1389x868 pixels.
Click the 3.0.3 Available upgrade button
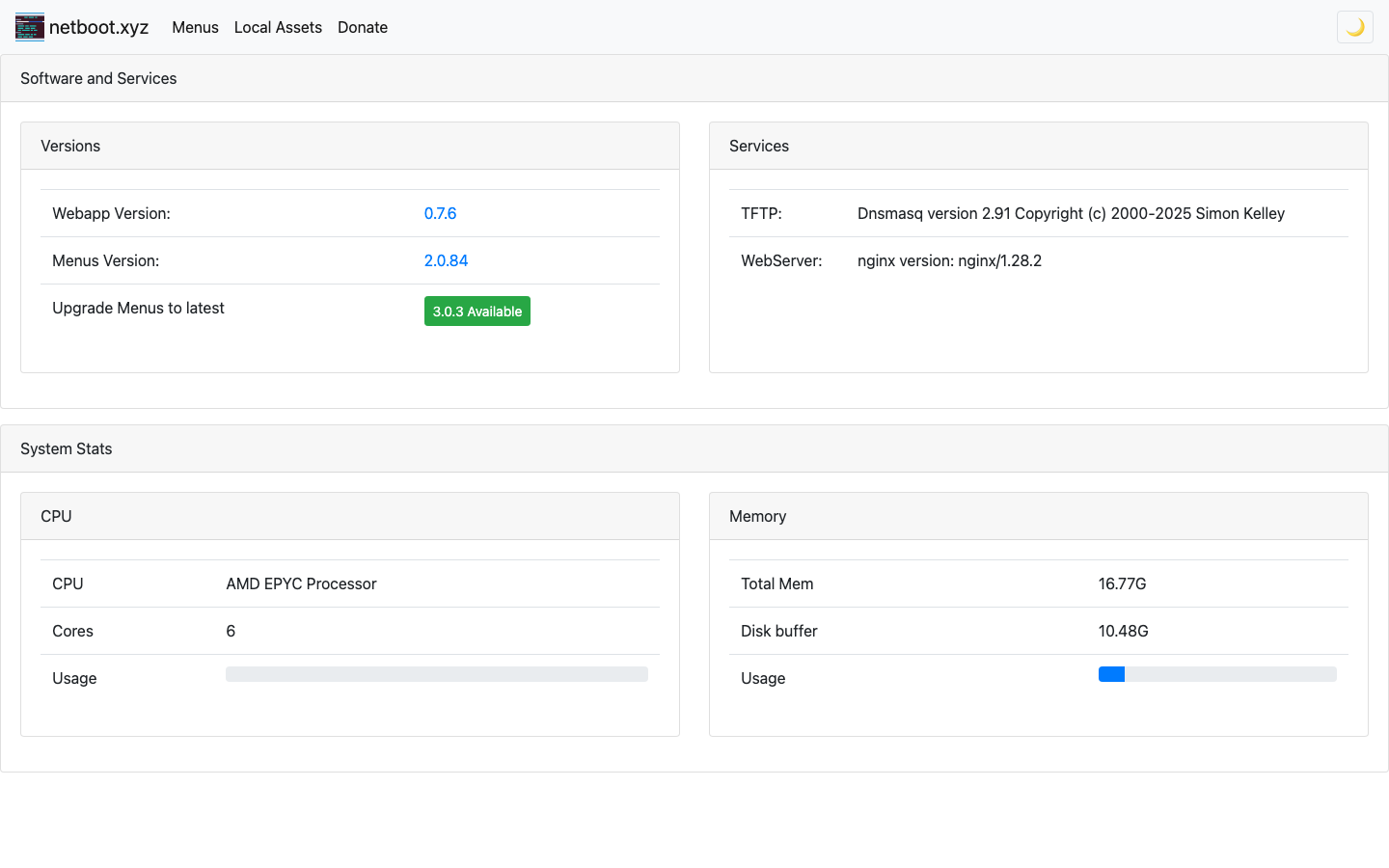point(477,311)
